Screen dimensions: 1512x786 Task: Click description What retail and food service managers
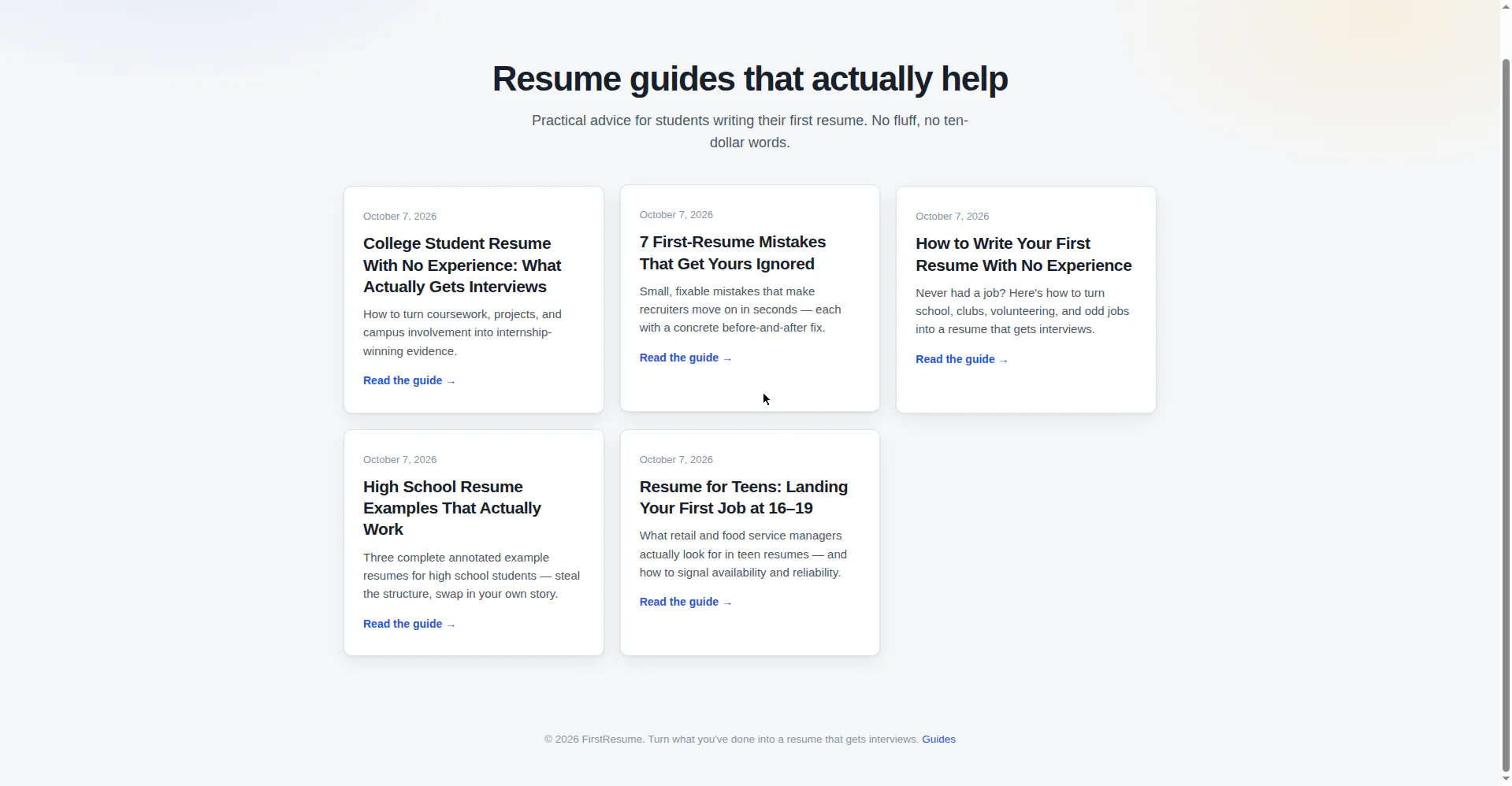743,554
